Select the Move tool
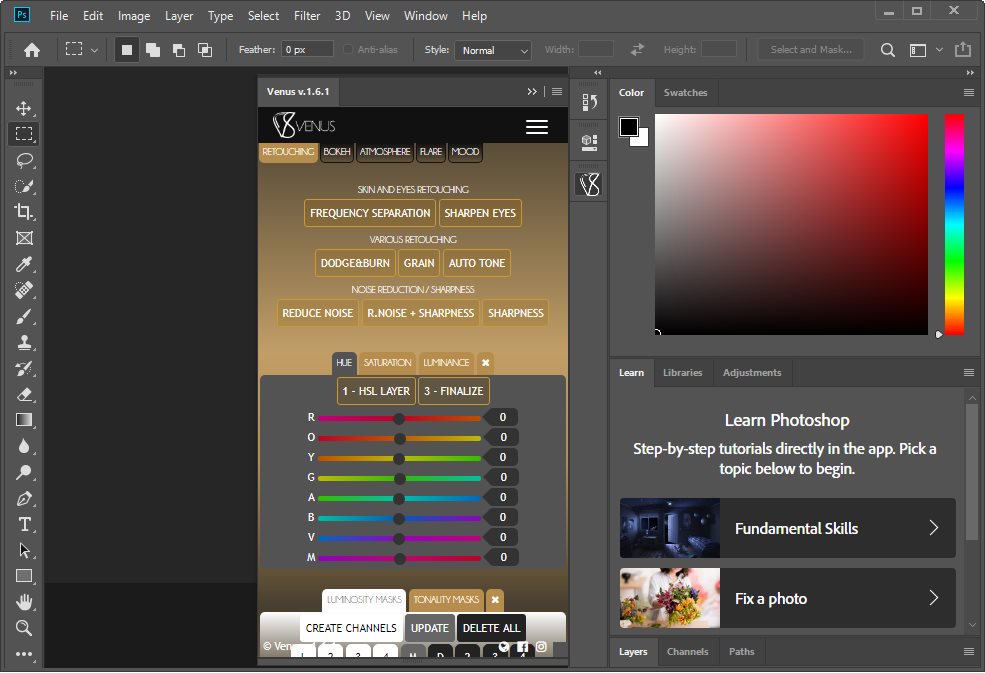The height and width of the screenshot is (673, 985). click(24, 108)
